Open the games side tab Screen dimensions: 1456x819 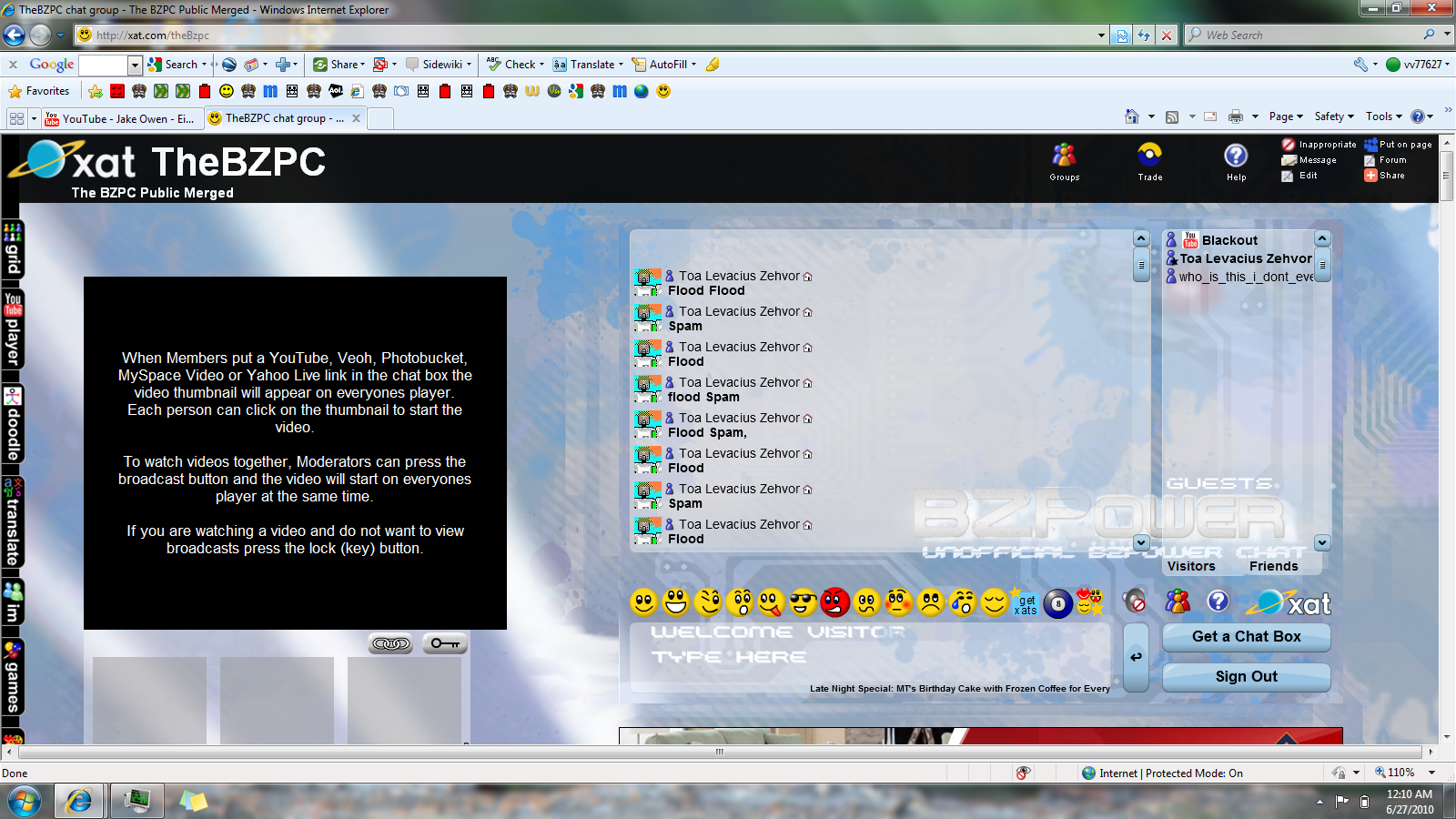(x=13, y=677)
